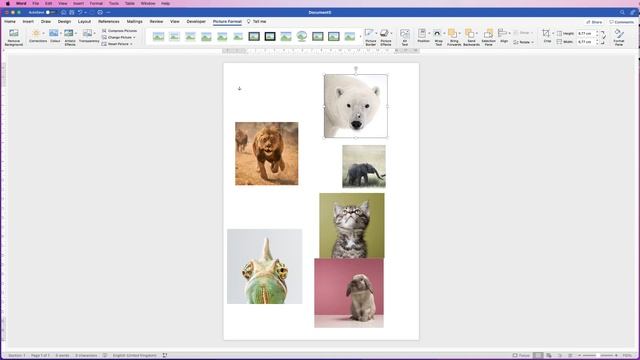Open the Tools menu in menu bar
This screenshot has width=640, height=360.
coord(114,3)
